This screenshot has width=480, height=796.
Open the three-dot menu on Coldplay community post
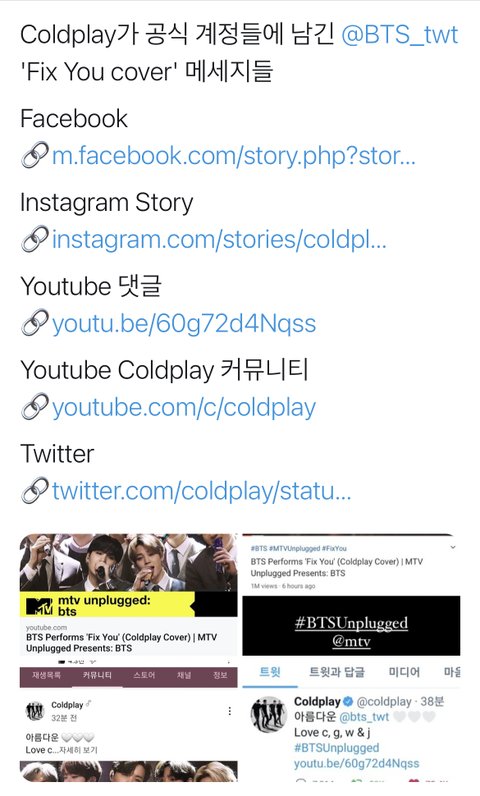point(230,711)
